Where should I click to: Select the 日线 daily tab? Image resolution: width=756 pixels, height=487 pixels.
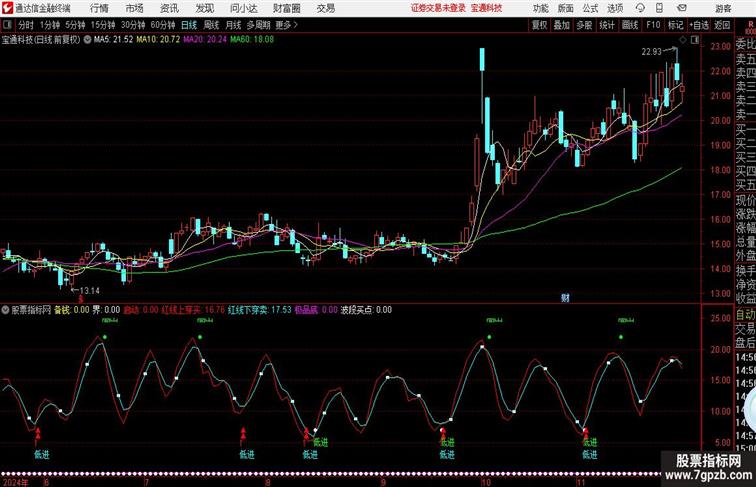[189, 25]
